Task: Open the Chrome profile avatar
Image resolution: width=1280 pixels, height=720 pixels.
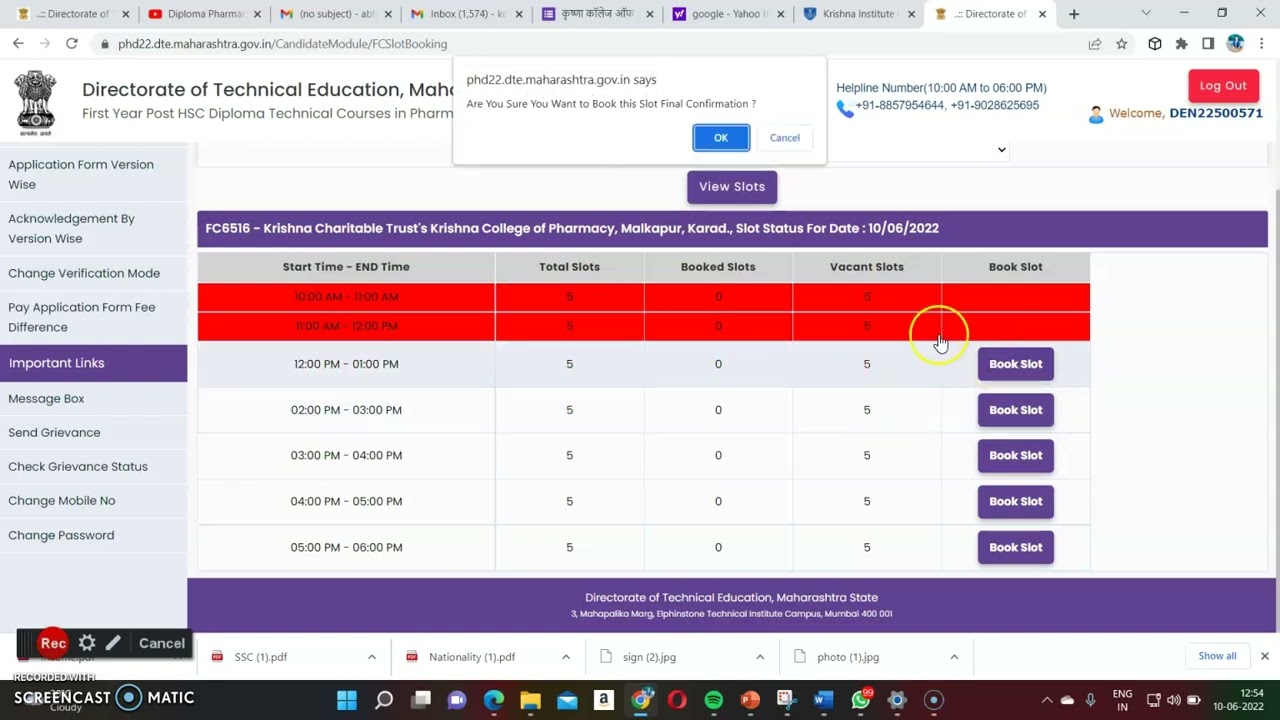Action: click(1235, 44)
